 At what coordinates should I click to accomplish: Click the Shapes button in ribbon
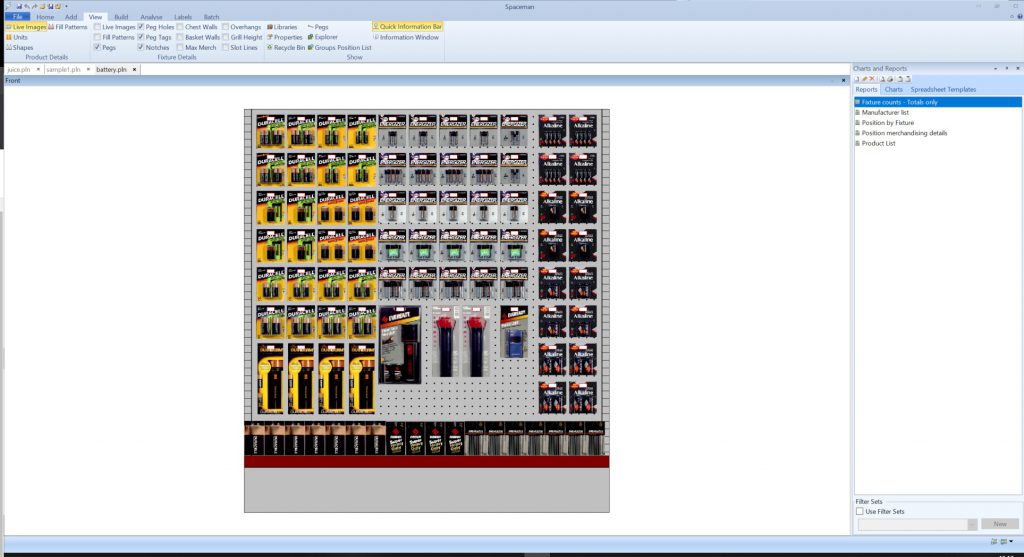(x=20, y=48)
